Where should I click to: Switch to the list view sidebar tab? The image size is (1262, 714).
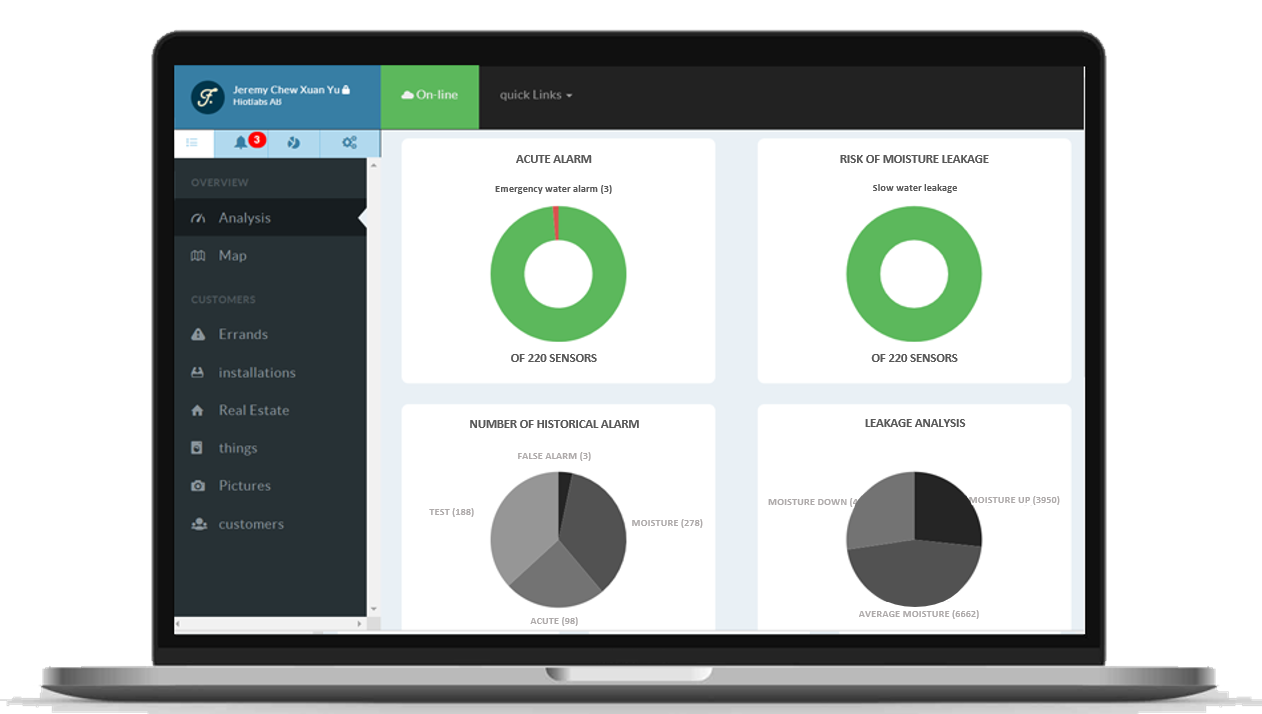click(193, 143)
